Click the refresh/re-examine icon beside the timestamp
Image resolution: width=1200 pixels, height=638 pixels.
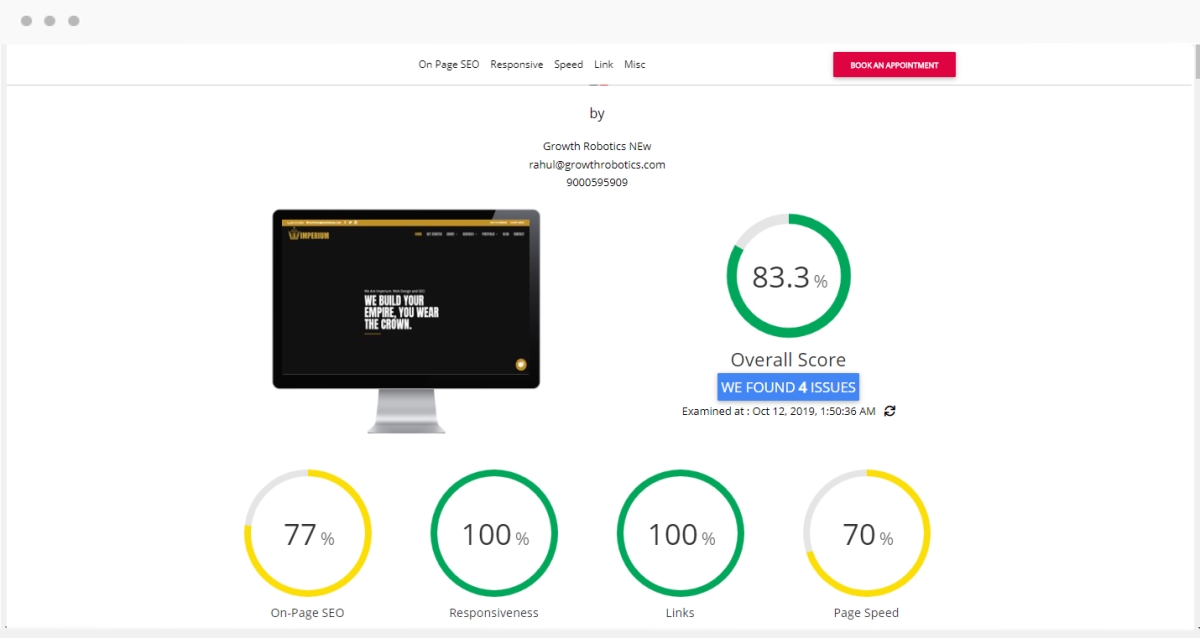click(890, 411)
